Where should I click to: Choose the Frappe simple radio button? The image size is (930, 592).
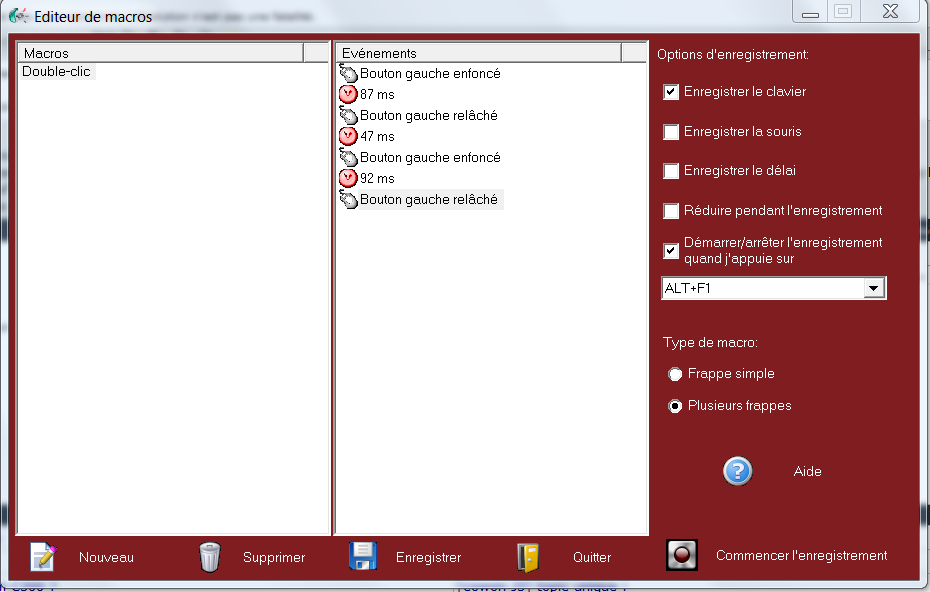[x=675, y=374]
